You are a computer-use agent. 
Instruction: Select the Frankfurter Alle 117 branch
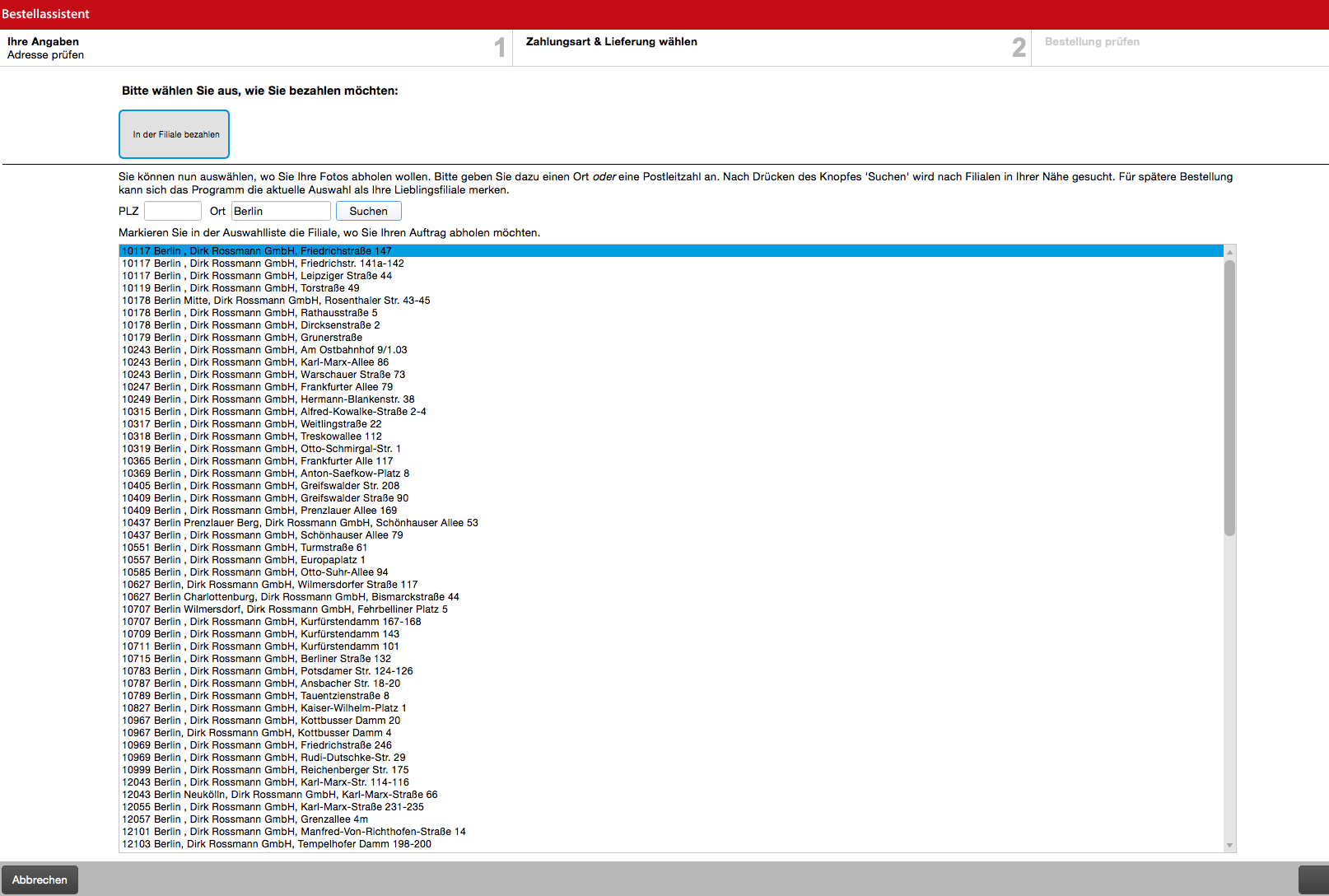tap(671, 461)
